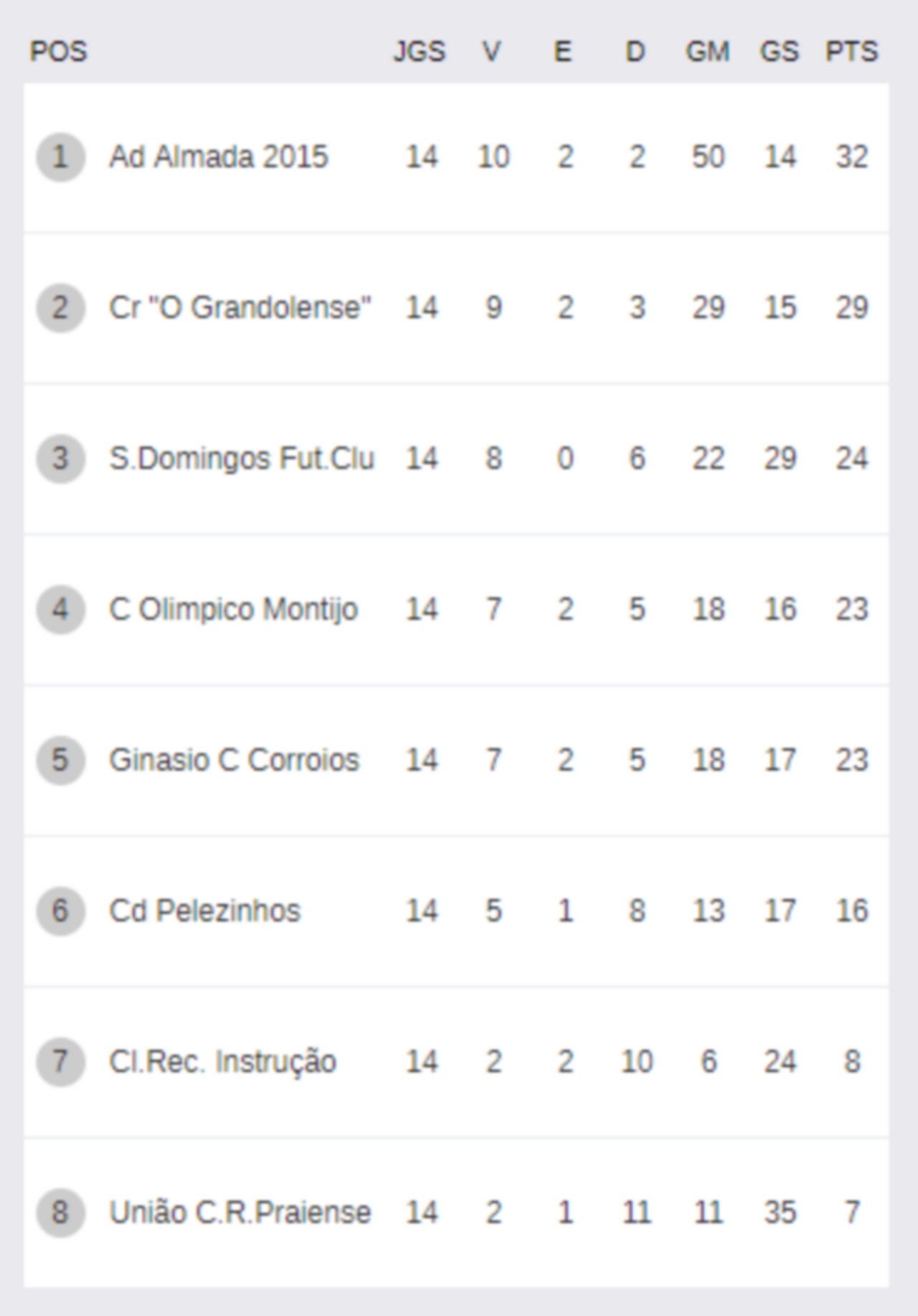Select Cl.Rec. Instrução team name
The width and height of the screenshot is (918, 1316).
222,1062
